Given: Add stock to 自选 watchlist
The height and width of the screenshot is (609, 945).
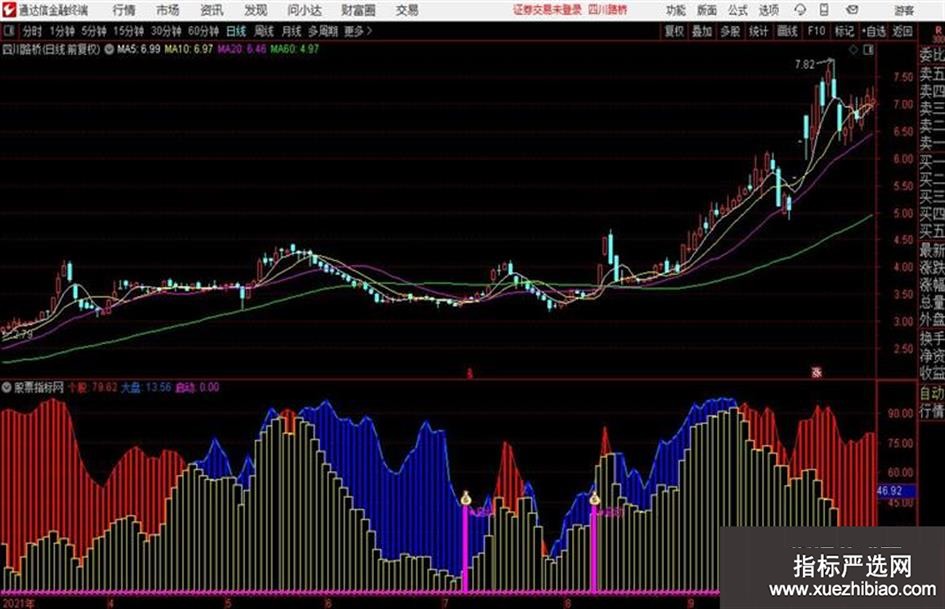Looking at the screenshot, I should click(874, 31).
